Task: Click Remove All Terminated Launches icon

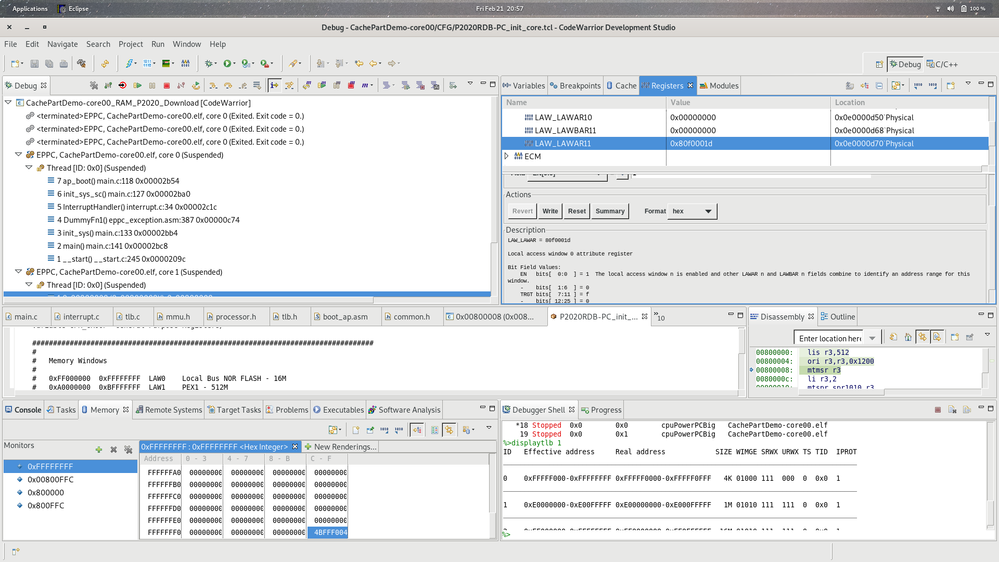Action: point(93,85)
